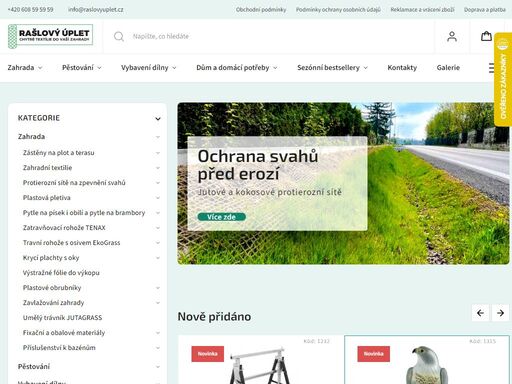Open the yellow Ověřeno zákazníky badge

coord(503,79)
